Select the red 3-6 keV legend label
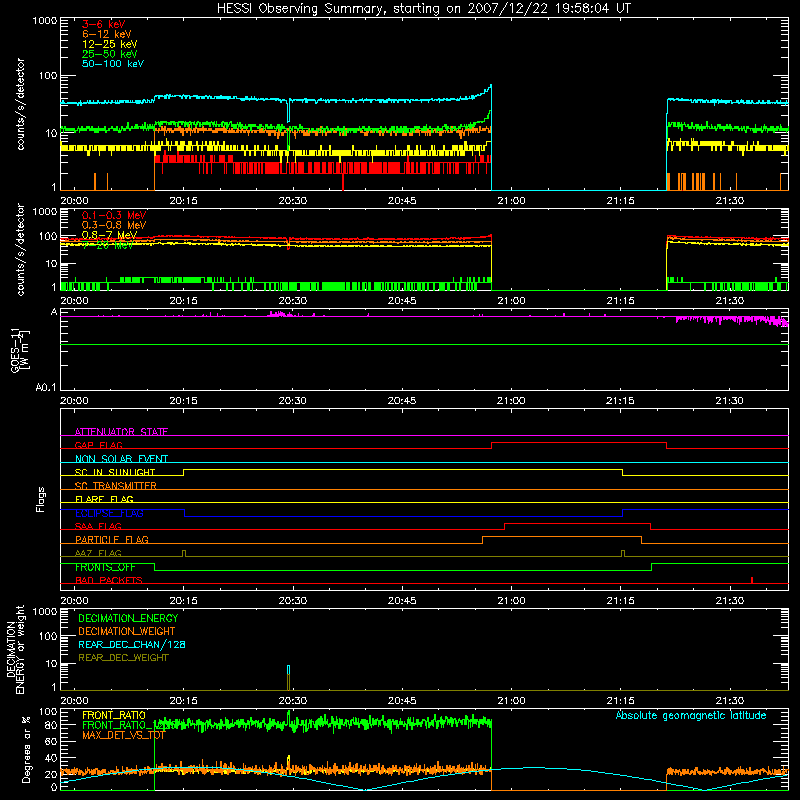Viewport: 800px width, 800px height. pyautogui.click(x=104, y=24)
